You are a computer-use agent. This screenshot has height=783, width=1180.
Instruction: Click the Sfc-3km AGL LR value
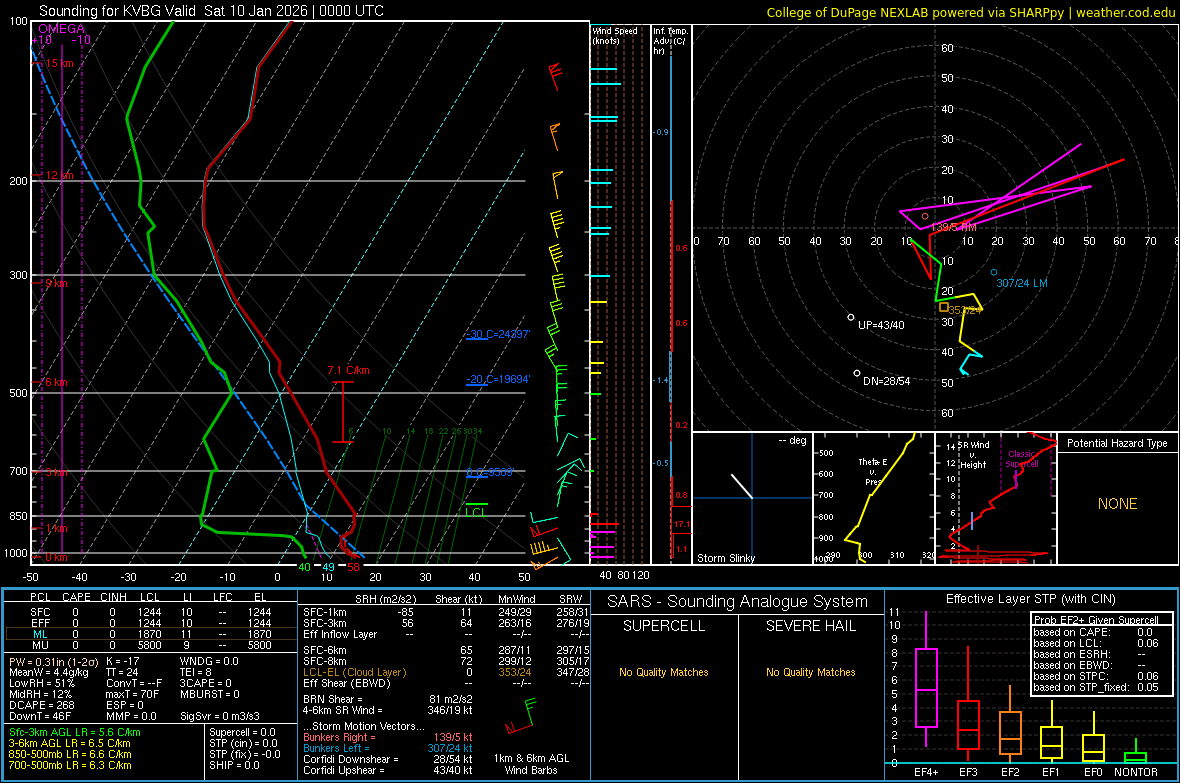pos(75,732)
